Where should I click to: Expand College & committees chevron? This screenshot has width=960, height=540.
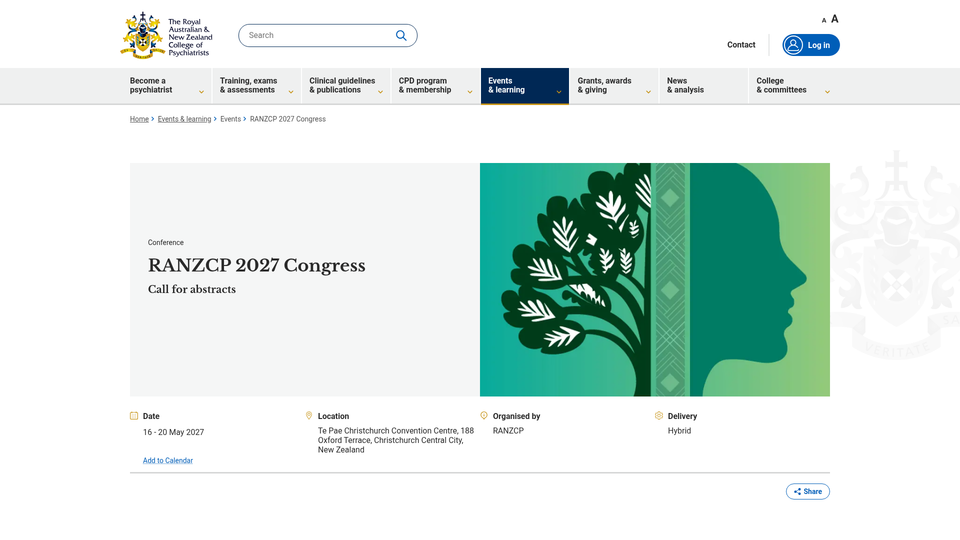[x=827, y=92]
